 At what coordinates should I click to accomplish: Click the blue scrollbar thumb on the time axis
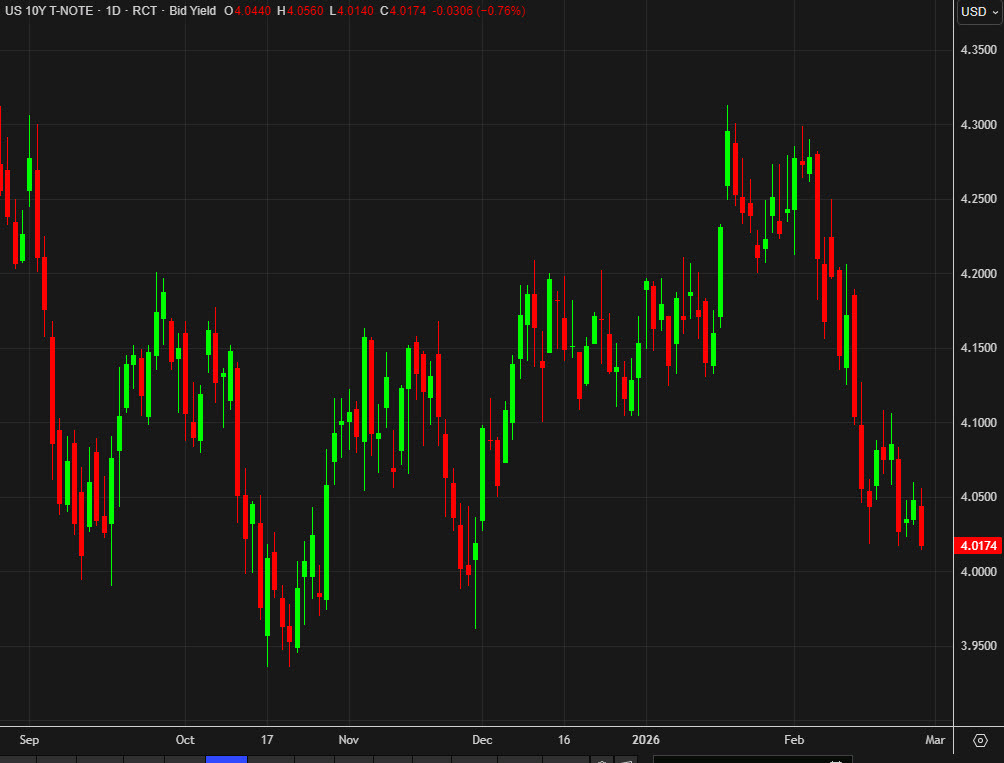[x=227, y=760]
